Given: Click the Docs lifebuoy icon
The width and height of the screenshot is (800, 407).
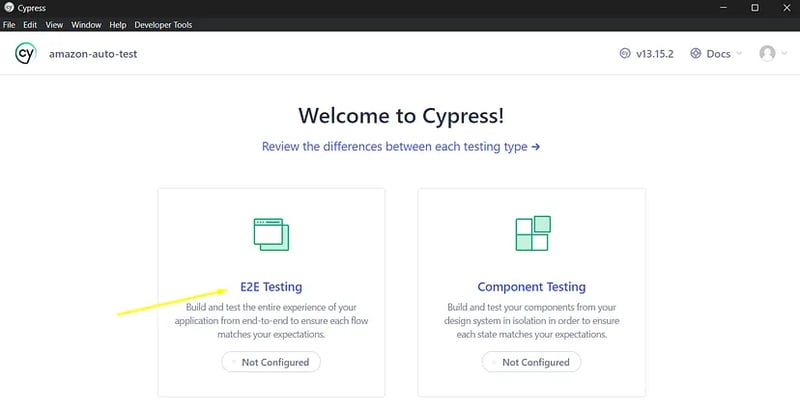Looking at the screenshot, I should (695, 54).
